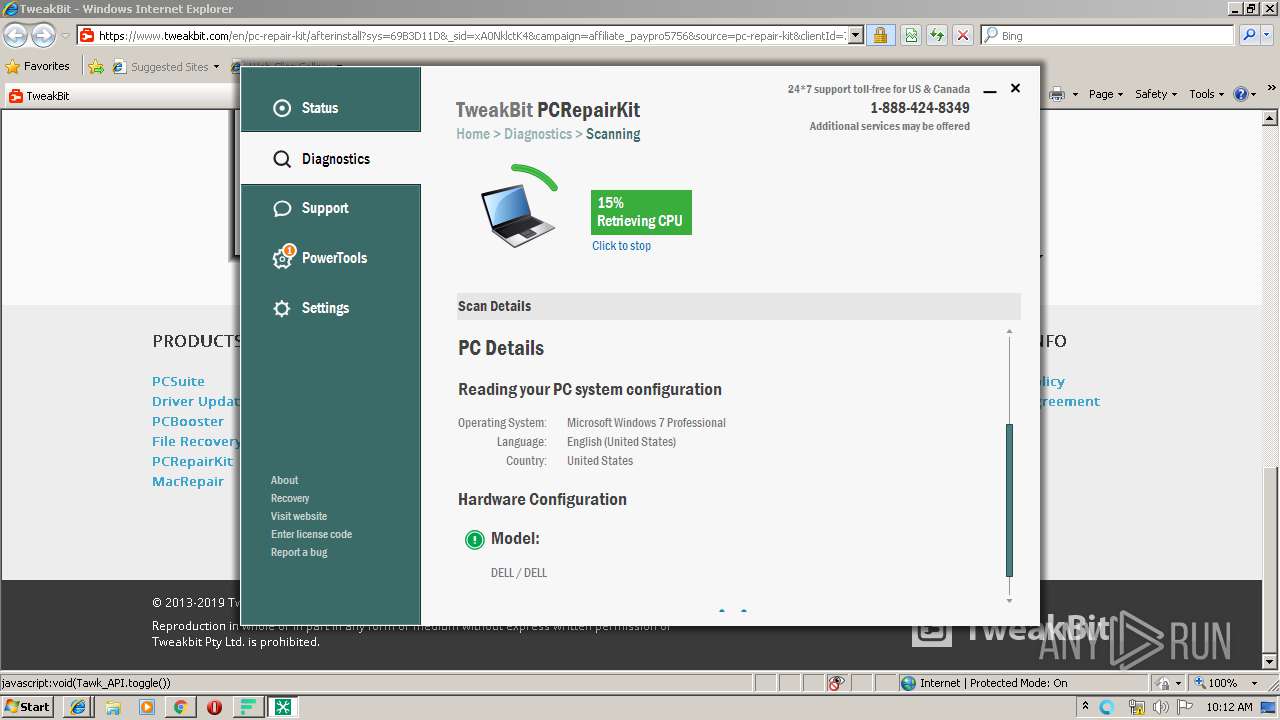This screenshot has height=720, width=1280.
Task: Click the Chrome taskbar icon
Action: tap(181, 707)
